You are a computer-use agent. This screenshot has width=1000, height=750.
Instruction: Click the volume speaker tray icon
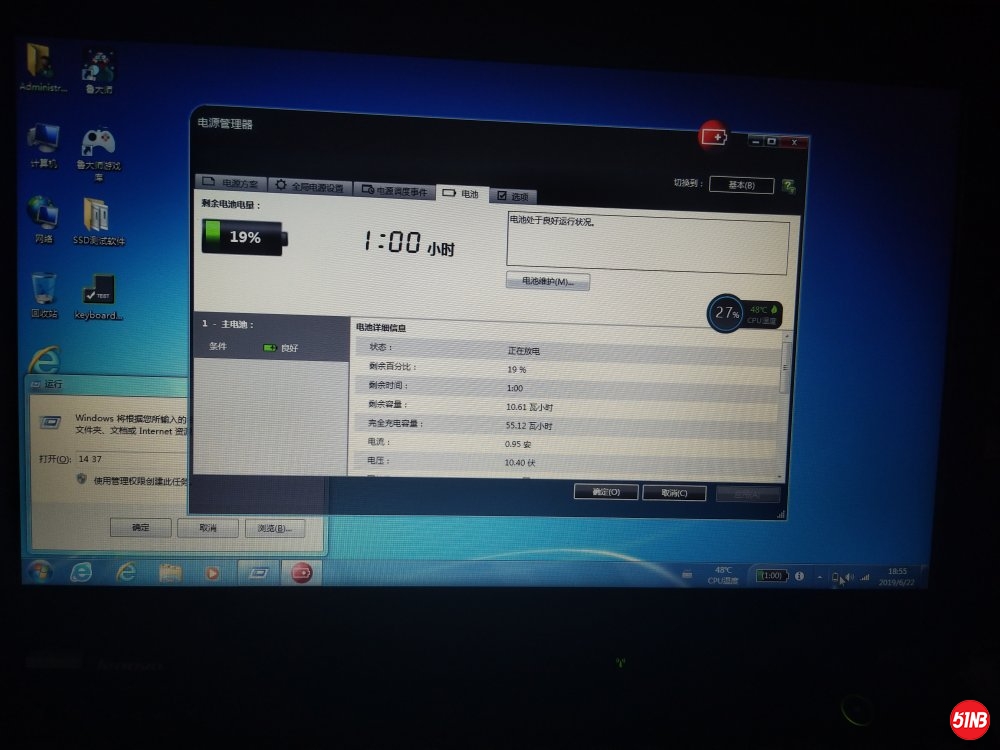pyautogui.click(x=846, y=577)
